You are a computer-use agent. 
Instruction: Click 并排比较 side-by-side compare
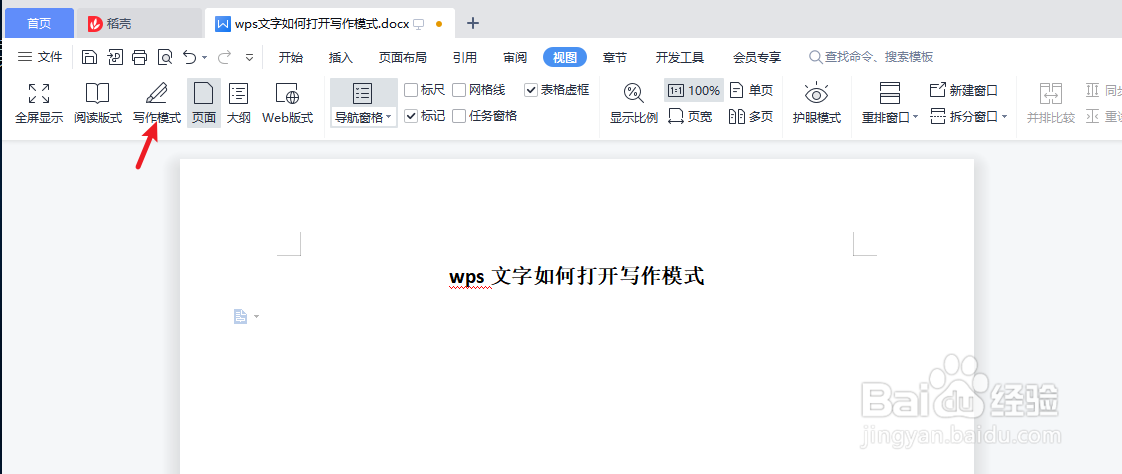tap(1051, 104)
